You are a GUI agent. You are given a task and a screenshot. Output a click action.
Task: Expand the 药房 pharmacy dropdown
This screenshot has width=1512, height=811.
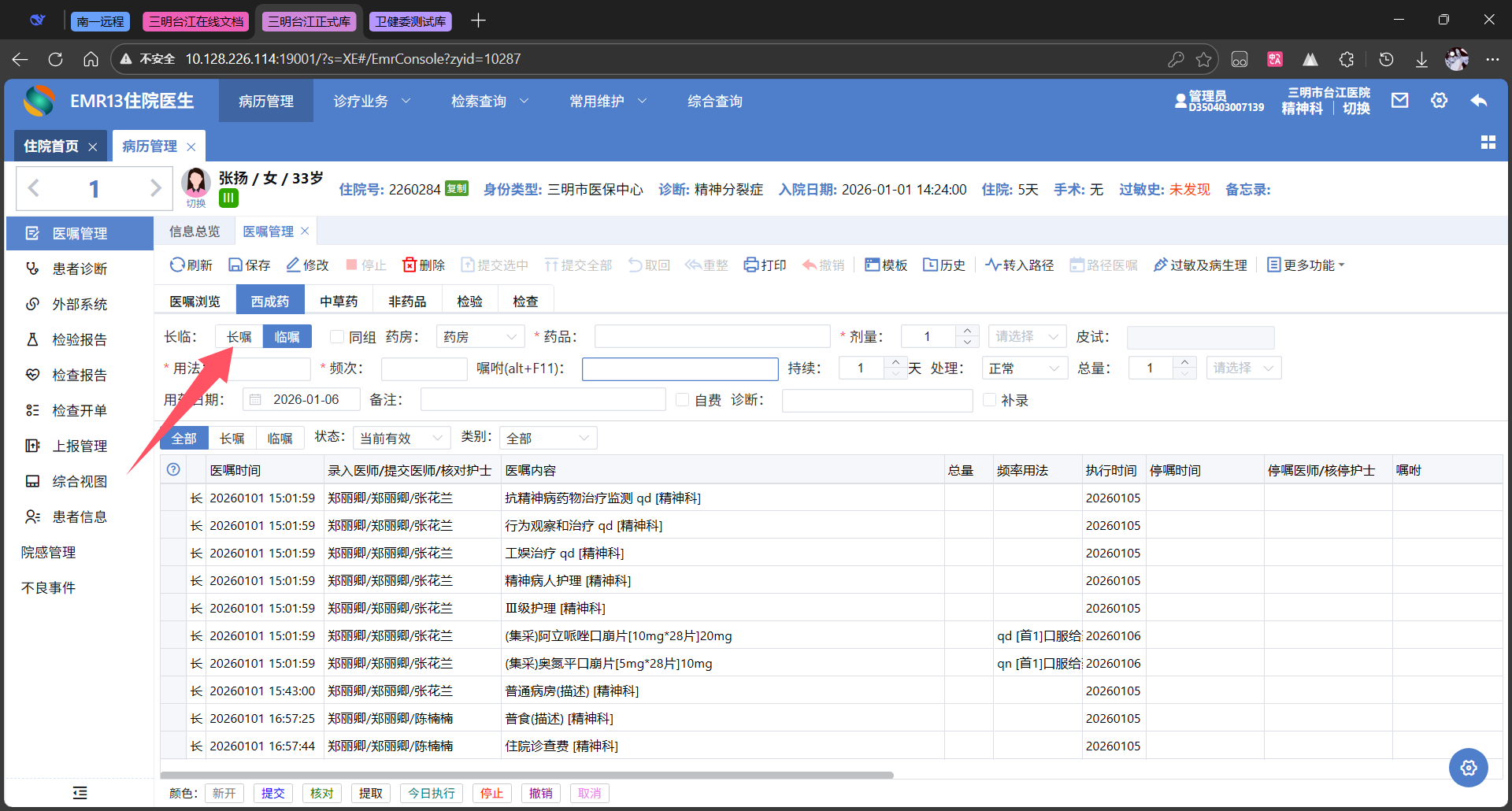tap(480, 337)
